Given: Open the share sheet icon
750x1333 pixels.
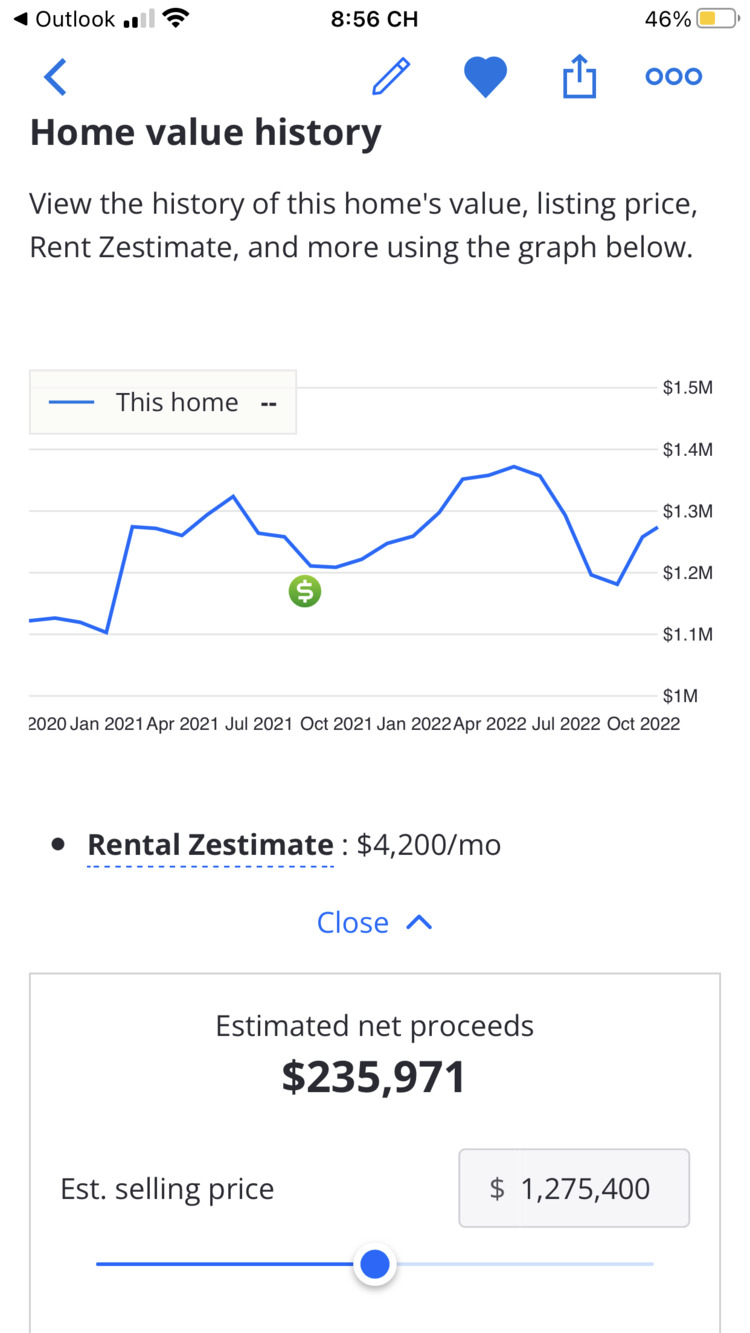Looking at the screenshot, I should (579, 76).
